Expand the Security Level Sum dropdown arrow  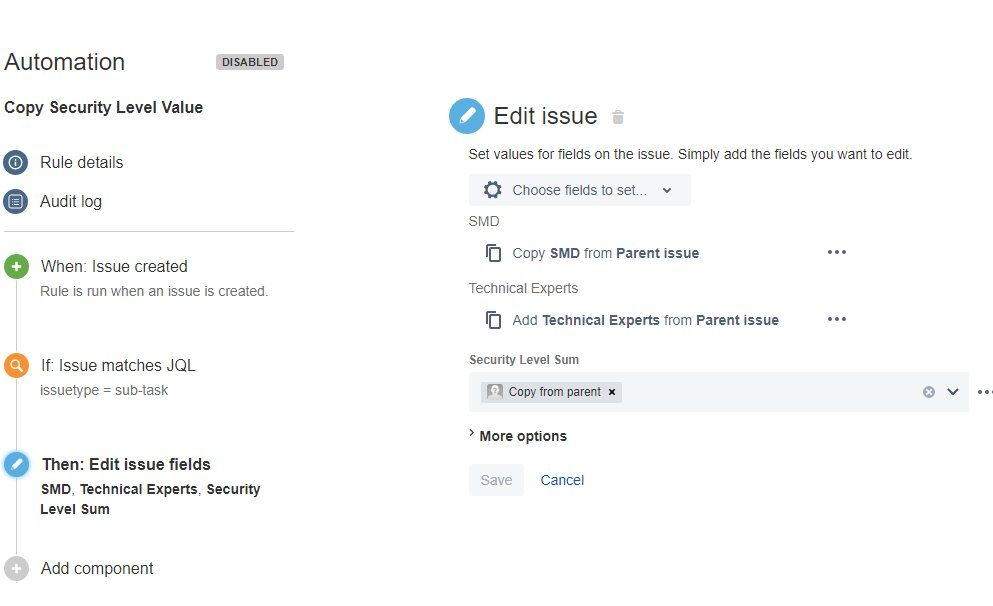tap(953, 392)
